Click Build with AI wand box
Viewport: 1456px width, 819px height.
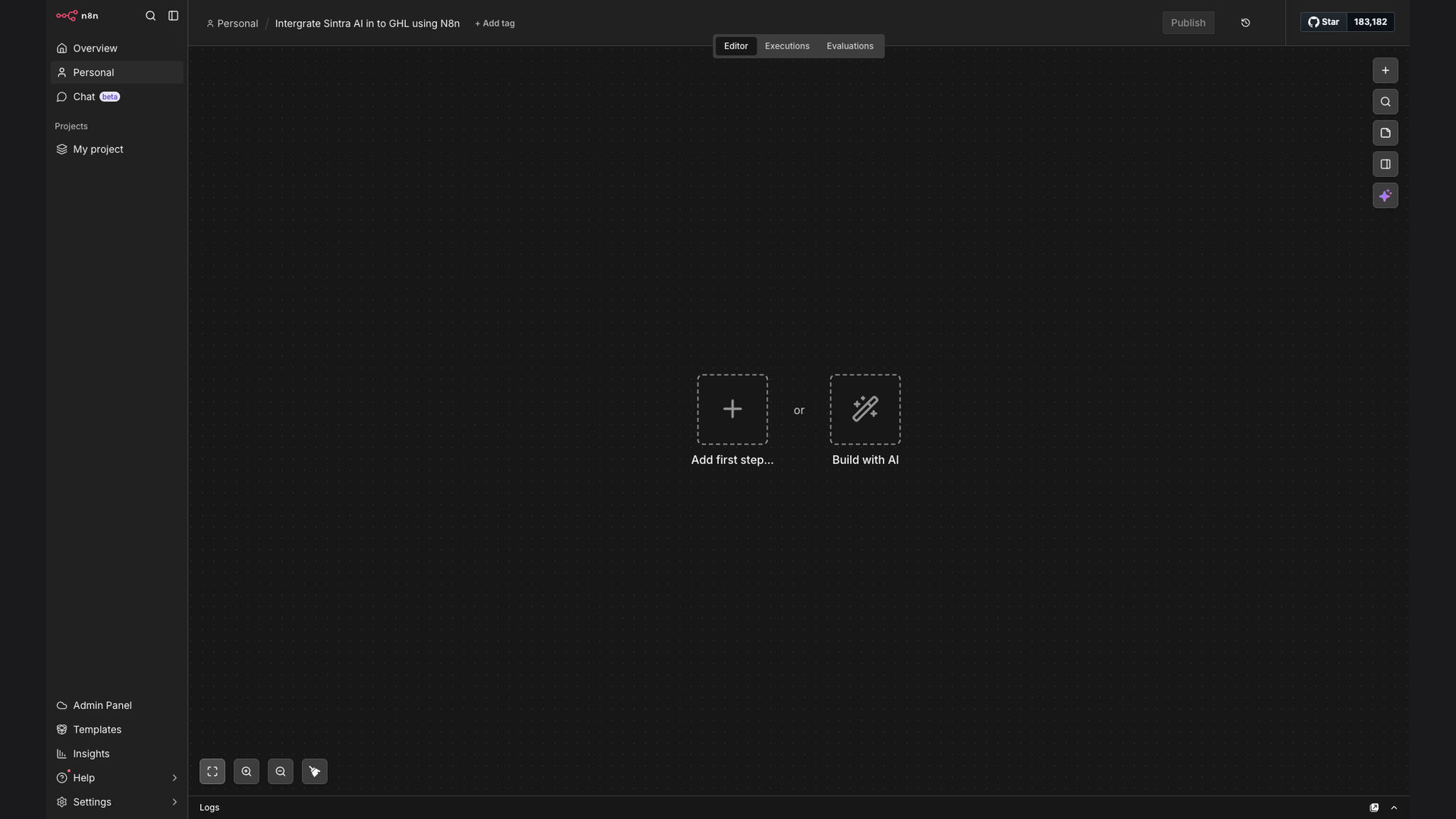pos(865,409)
